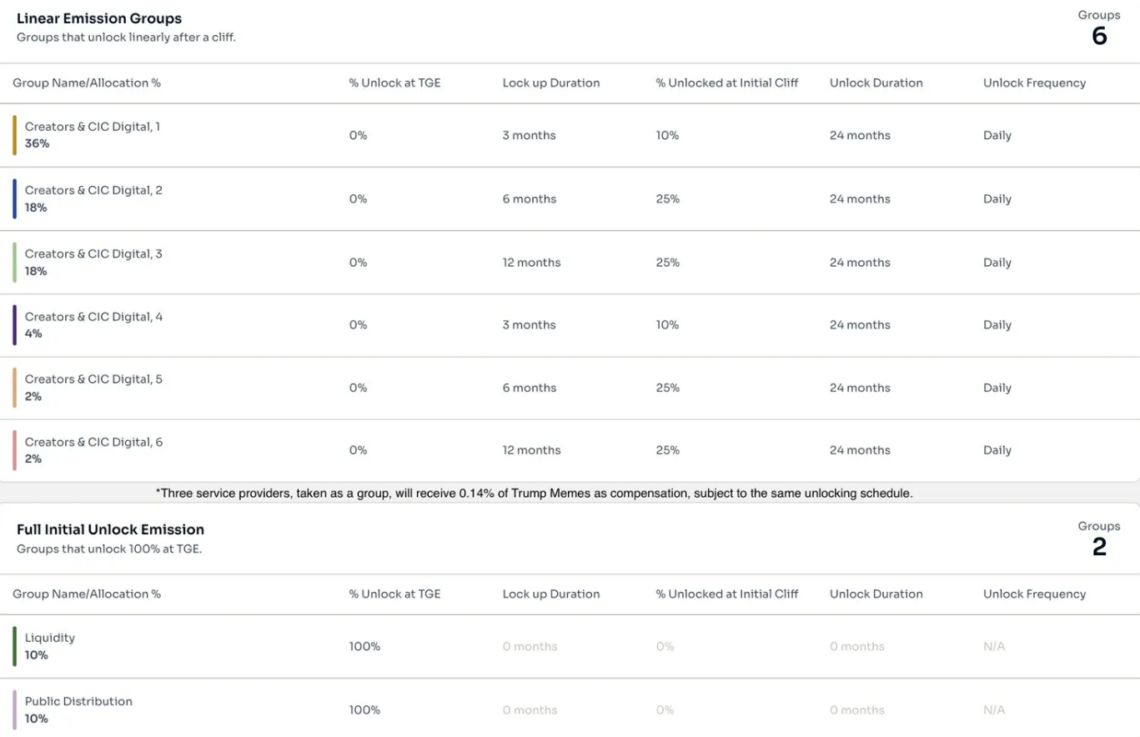This screenshot has height=737, width=1140.
Task: Select the Creators & CIC Digital, 1 row name
Action: [x=92, y=127]
